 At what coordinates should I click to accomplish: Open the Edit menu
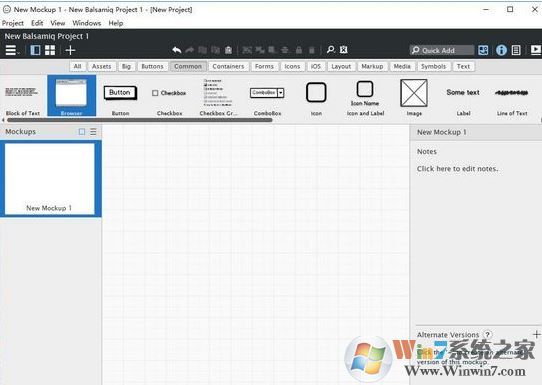[x=37, y=23]
